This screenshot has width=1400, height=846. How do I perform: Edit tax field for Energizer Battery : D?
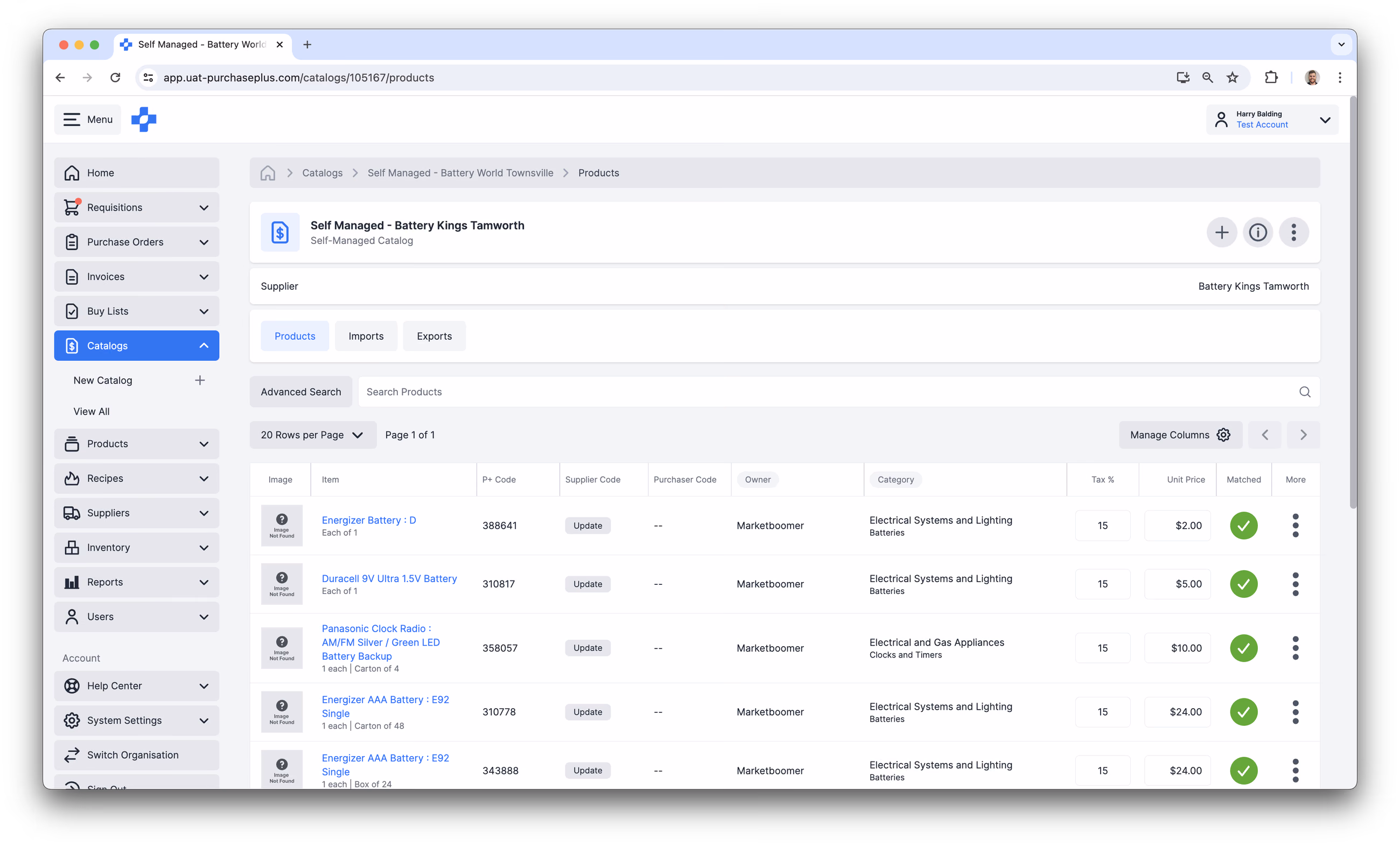click(1102, 526)
